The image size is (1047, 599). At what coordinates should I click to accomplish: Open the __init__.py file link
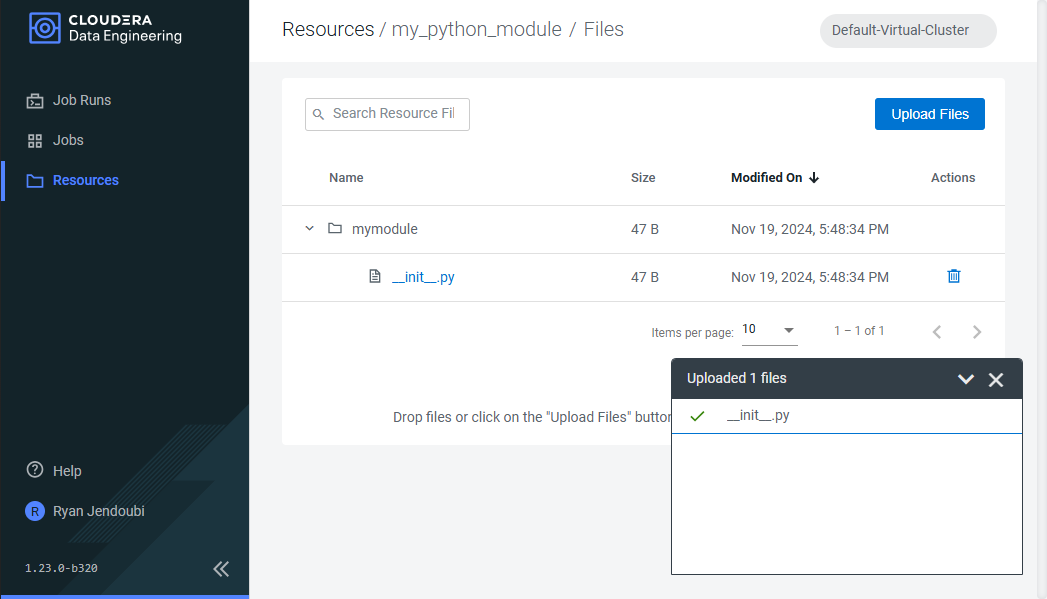coord(423,276)
